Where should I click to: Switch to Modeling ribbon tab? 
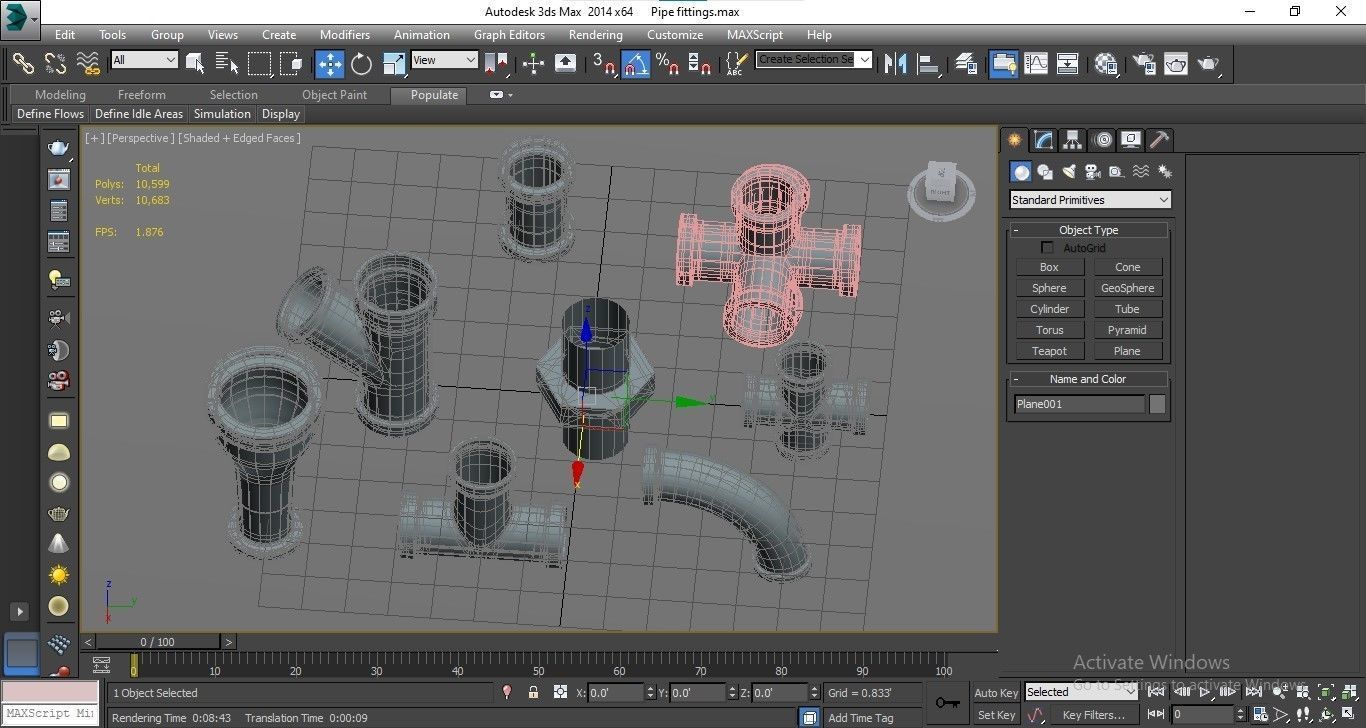point(60,95)
